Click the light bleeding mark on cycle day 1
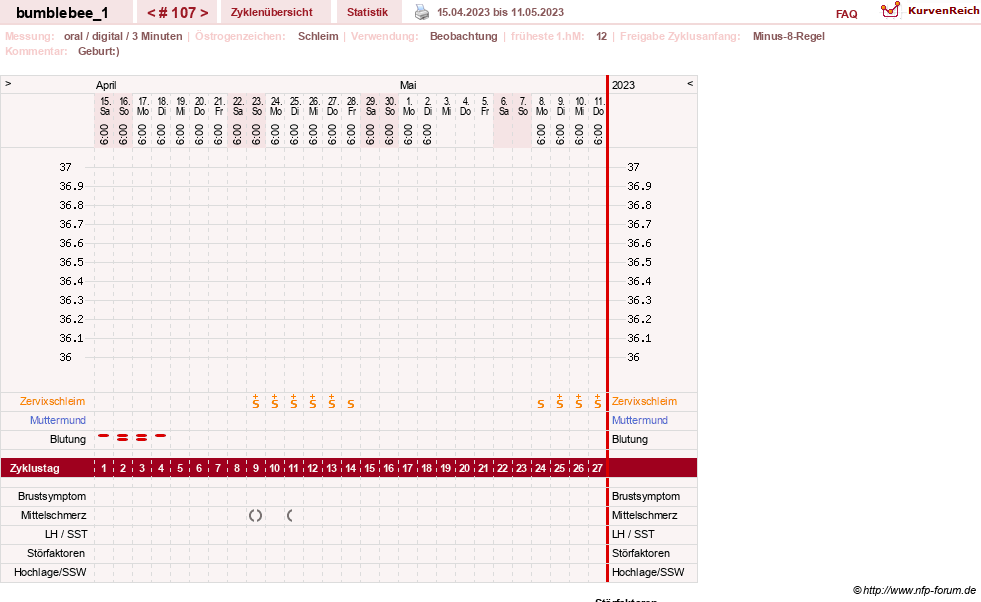This screenshot has height=602, width=981. point(104,436)
